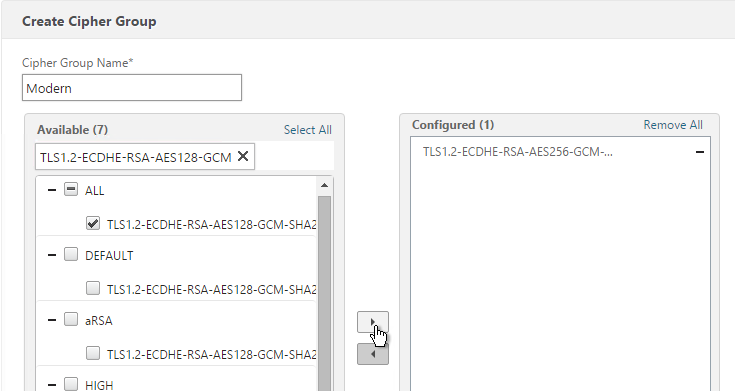This screenshot has height=391, width=735.
Task: Click the right arrow add-cipher button
Action: [x=373, y=322]
